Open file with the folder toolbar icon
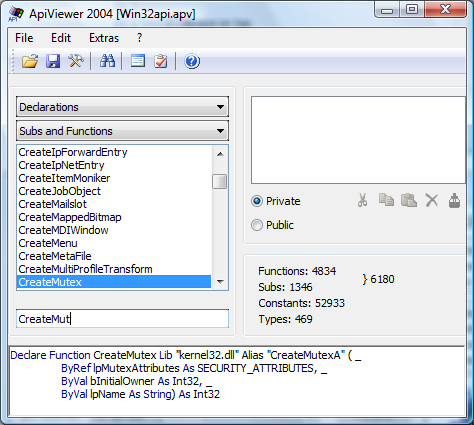The height and width of the screenshot is (425, 474). 30,61
